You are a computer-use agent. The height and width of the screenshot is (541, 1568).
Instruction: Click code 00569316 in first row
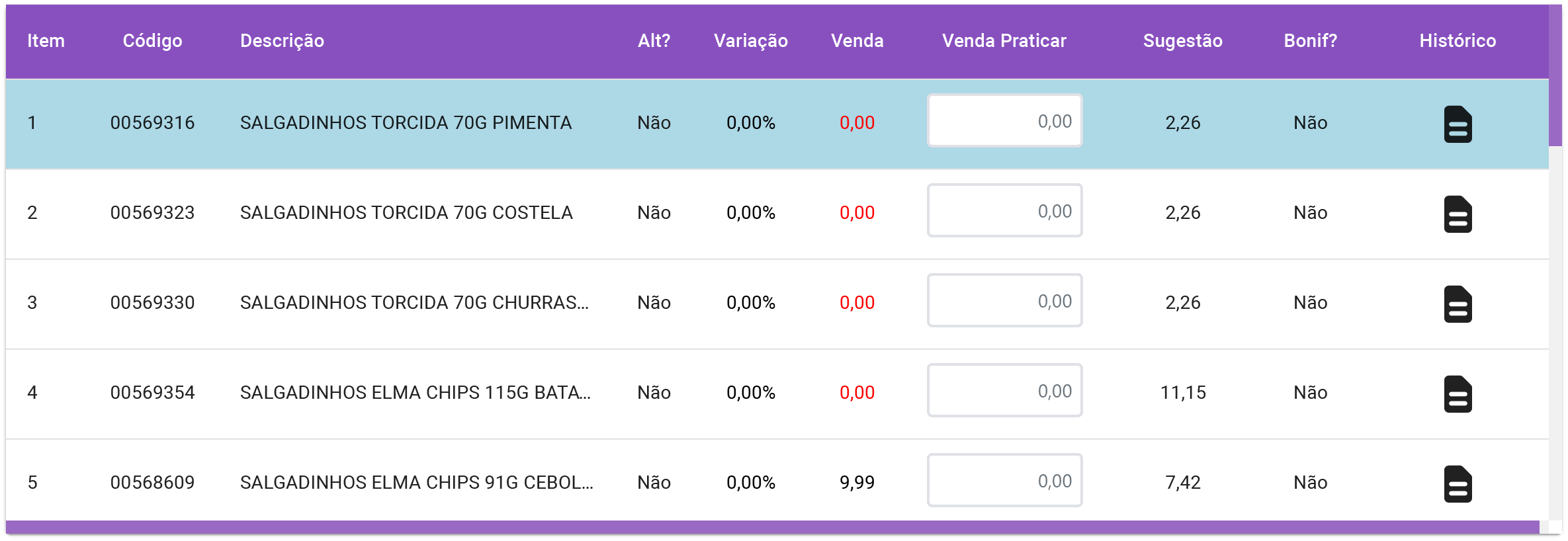tap(152, 123)
